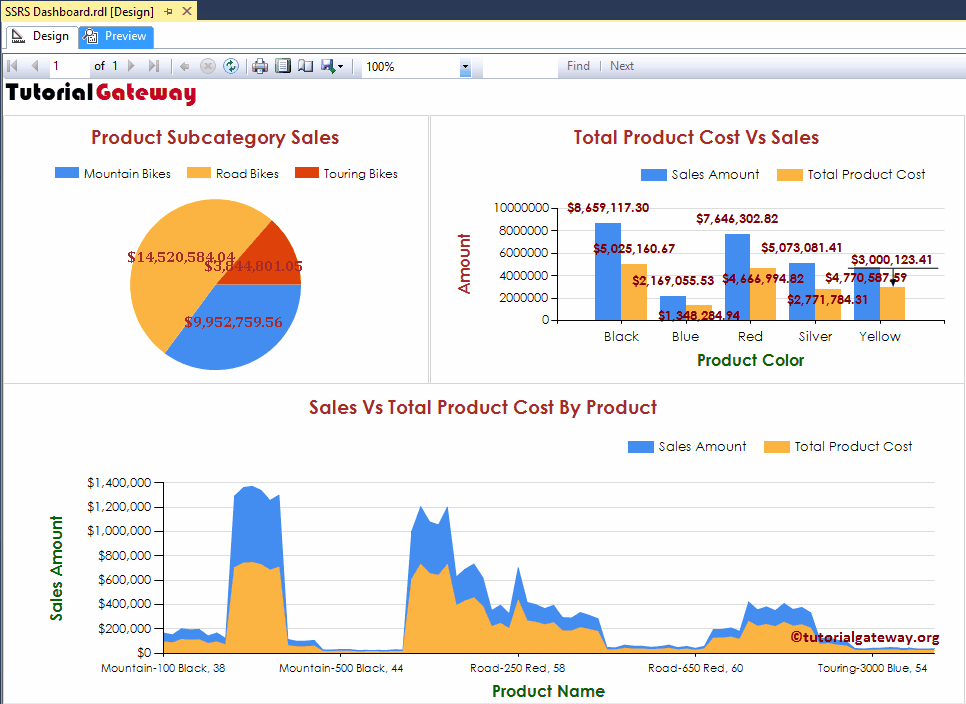Print the report with printer icon
Viewport: 966px width, 704px height.
click(x=260, y=66)
